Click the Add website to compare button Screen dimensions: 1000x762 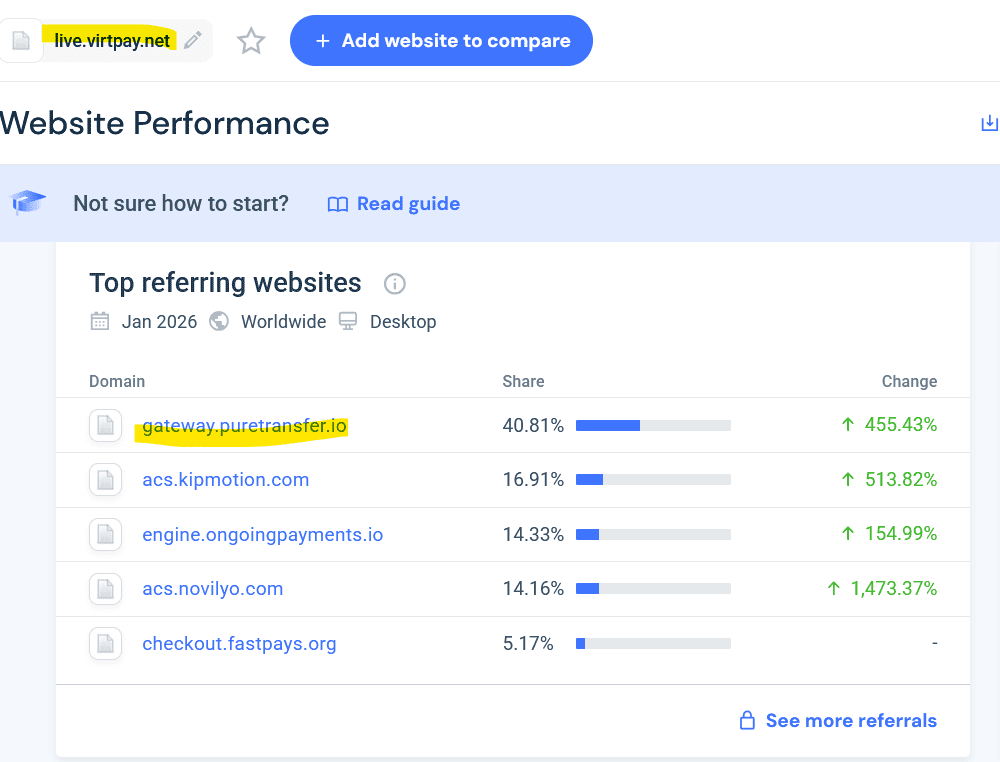pos(441,40)
